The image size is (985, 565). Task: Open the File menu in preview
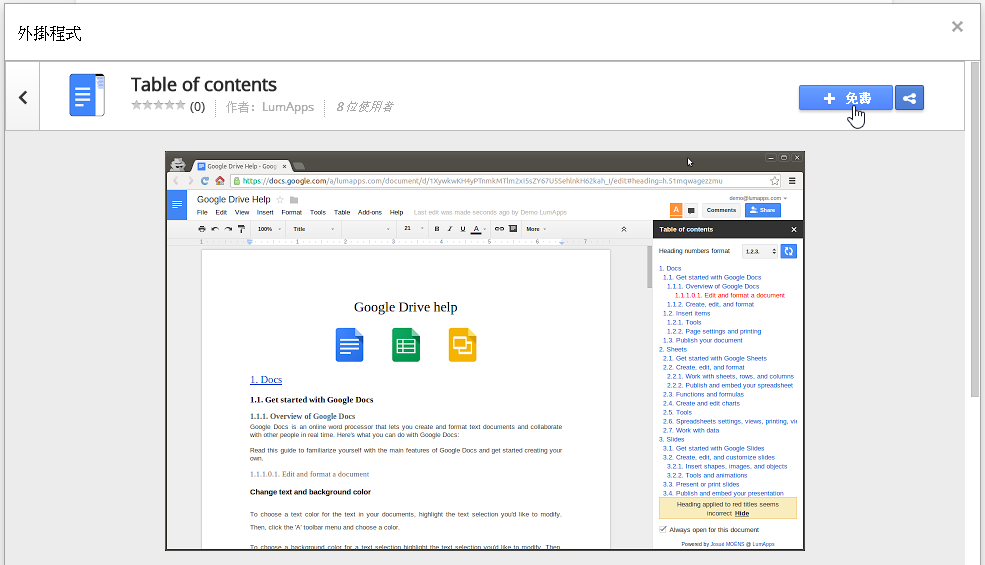(202, 212)
